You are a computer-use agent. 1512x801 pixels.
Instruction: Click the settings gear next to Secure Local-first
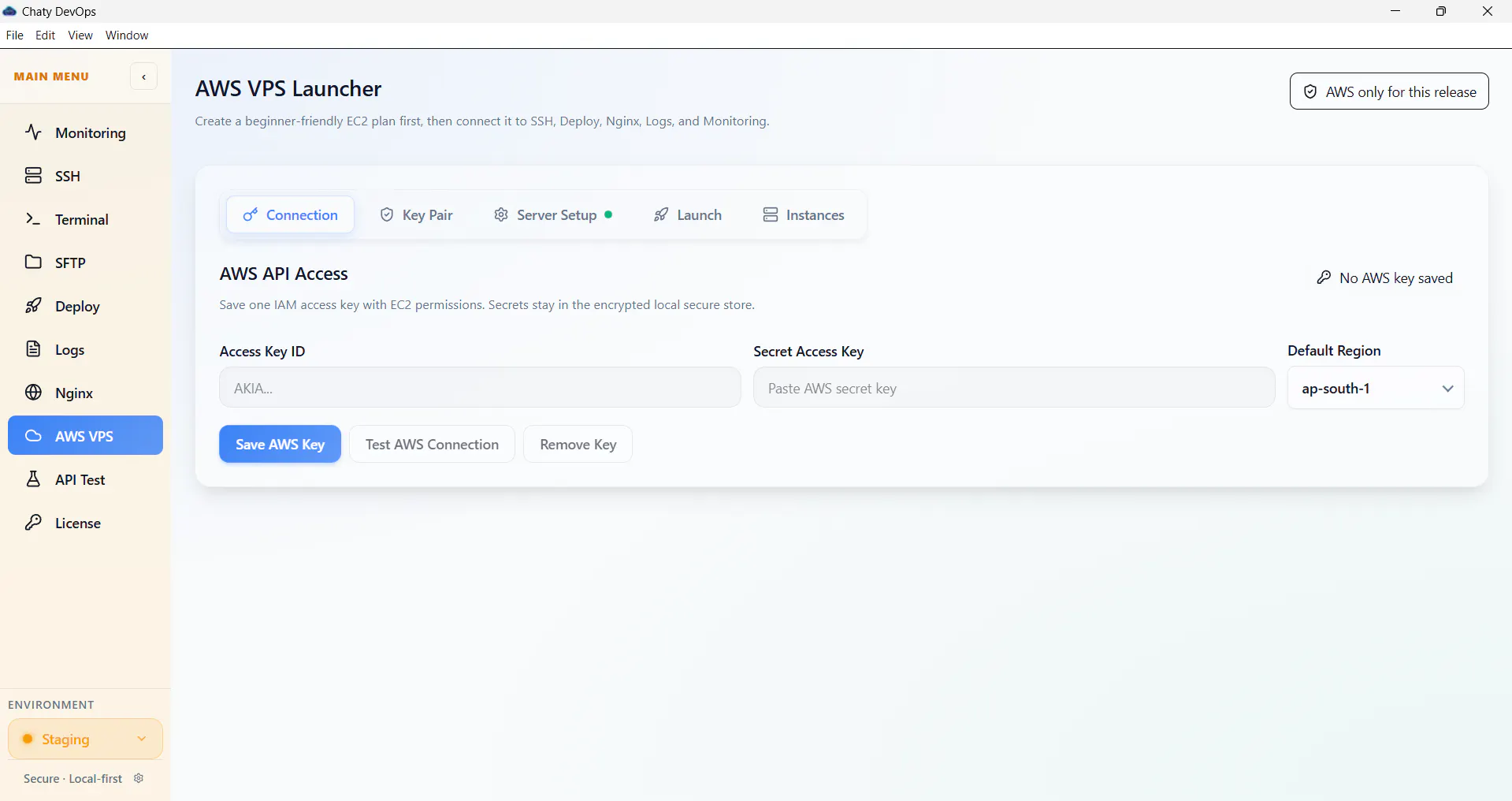click(x=139, y=778)
